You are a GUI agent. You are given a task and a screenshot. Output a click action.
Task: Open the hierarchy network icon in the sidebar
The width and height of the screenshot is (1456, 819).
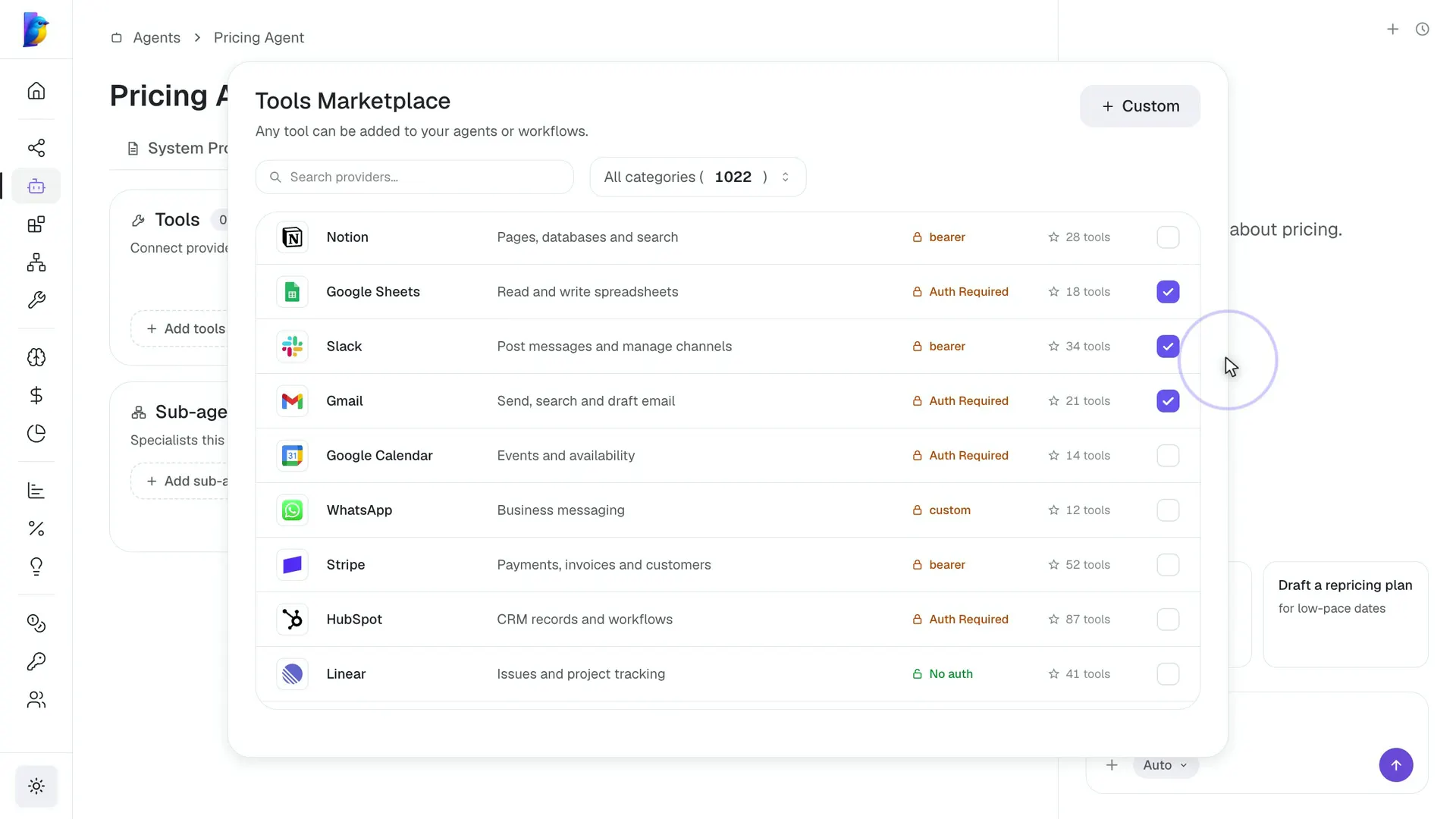36,262
